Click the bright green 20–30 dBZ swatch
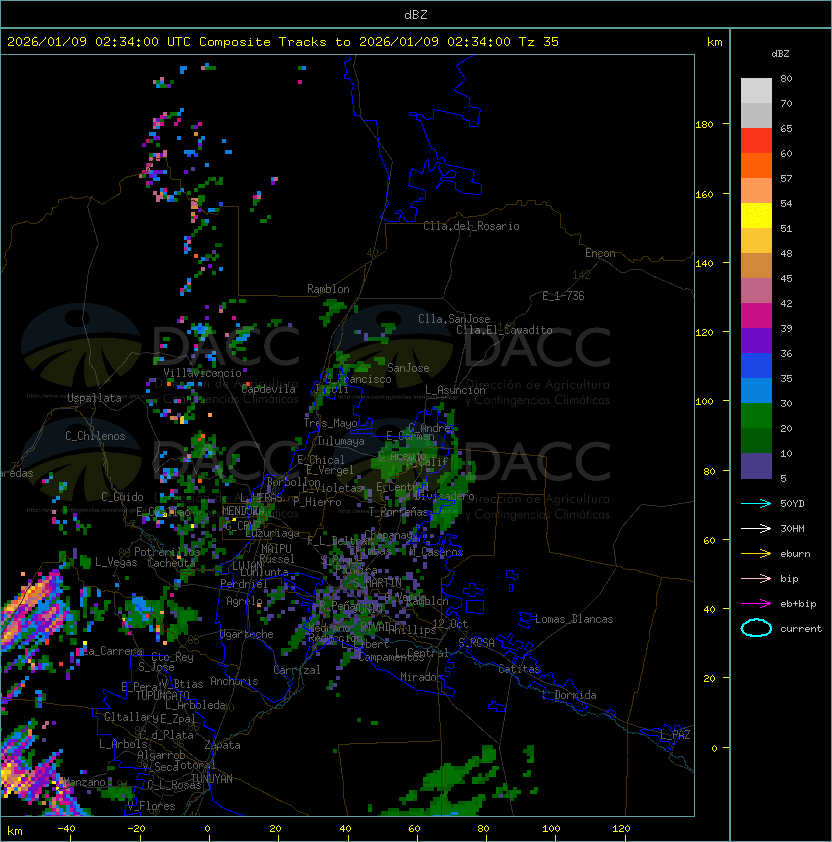 coord(756,416)
